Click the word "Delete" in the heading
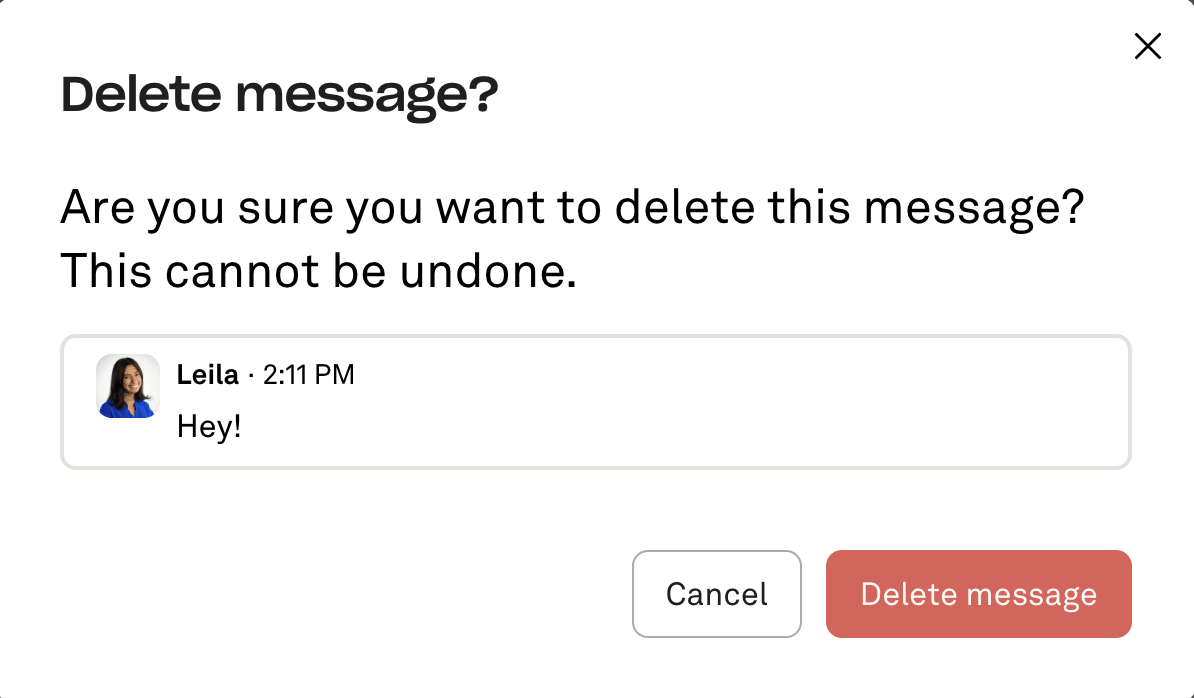 coord(140,96)
